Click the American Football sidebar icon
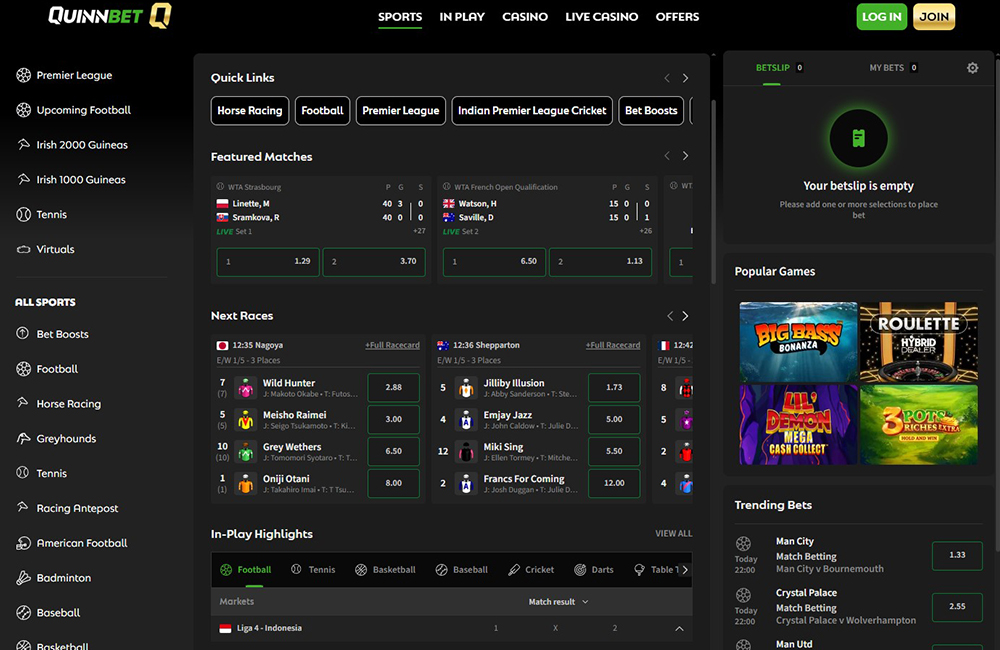Image resolution: width=1000 pixels, height=650 pixels. coord(24,543)
